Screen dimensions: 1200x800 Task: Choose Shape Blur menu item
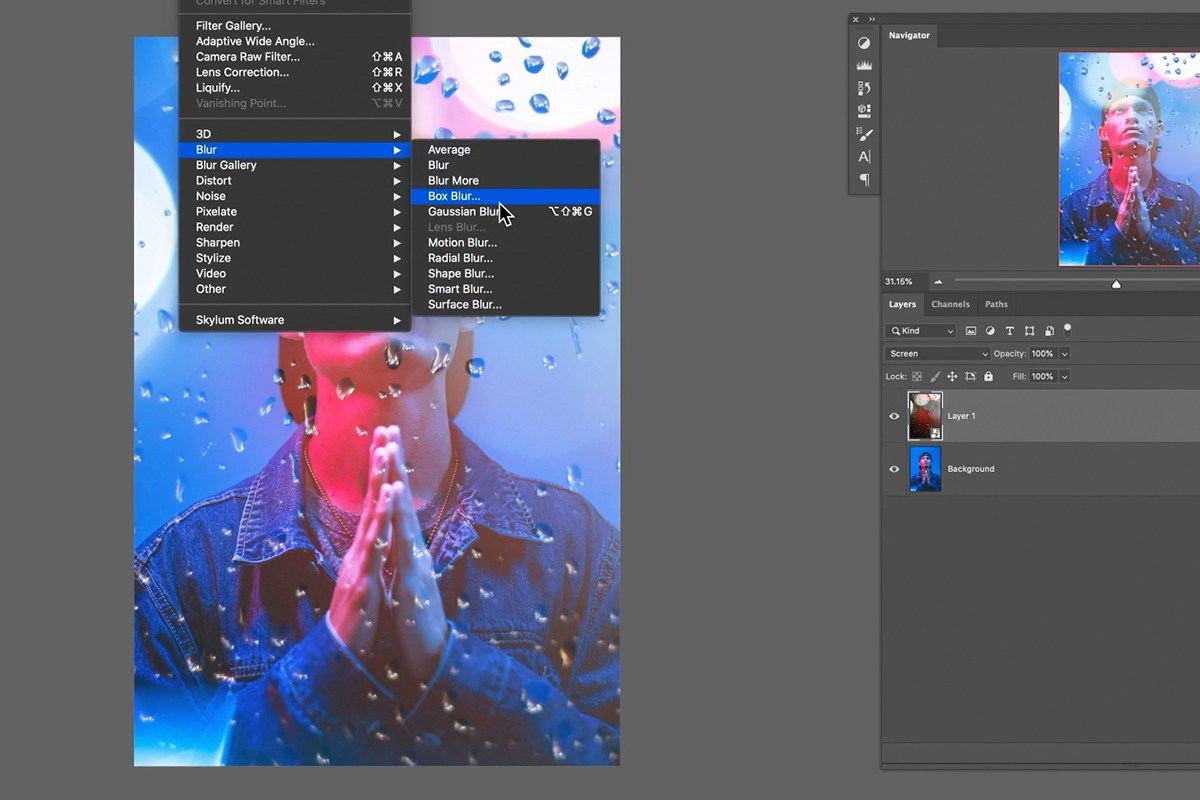[x=505, y=274]
